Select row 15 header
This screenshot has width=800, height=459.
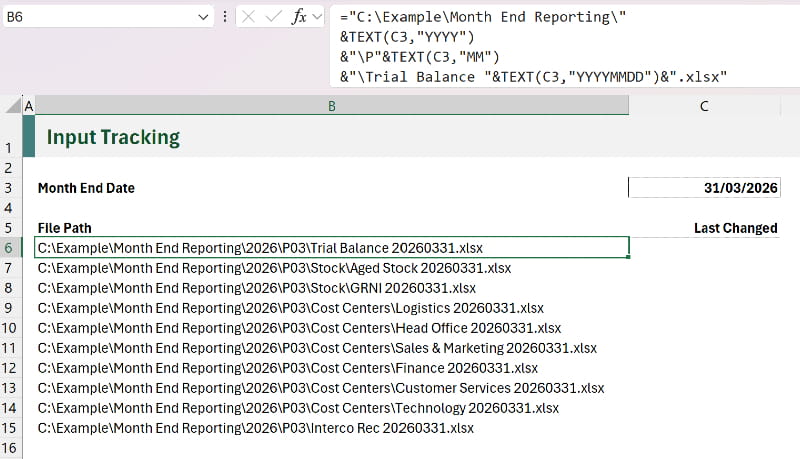click(10, 428)
